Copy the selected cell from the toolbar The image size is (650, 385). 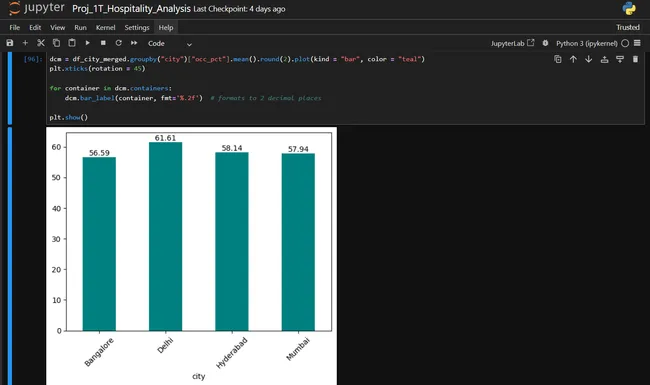[56, 43]
